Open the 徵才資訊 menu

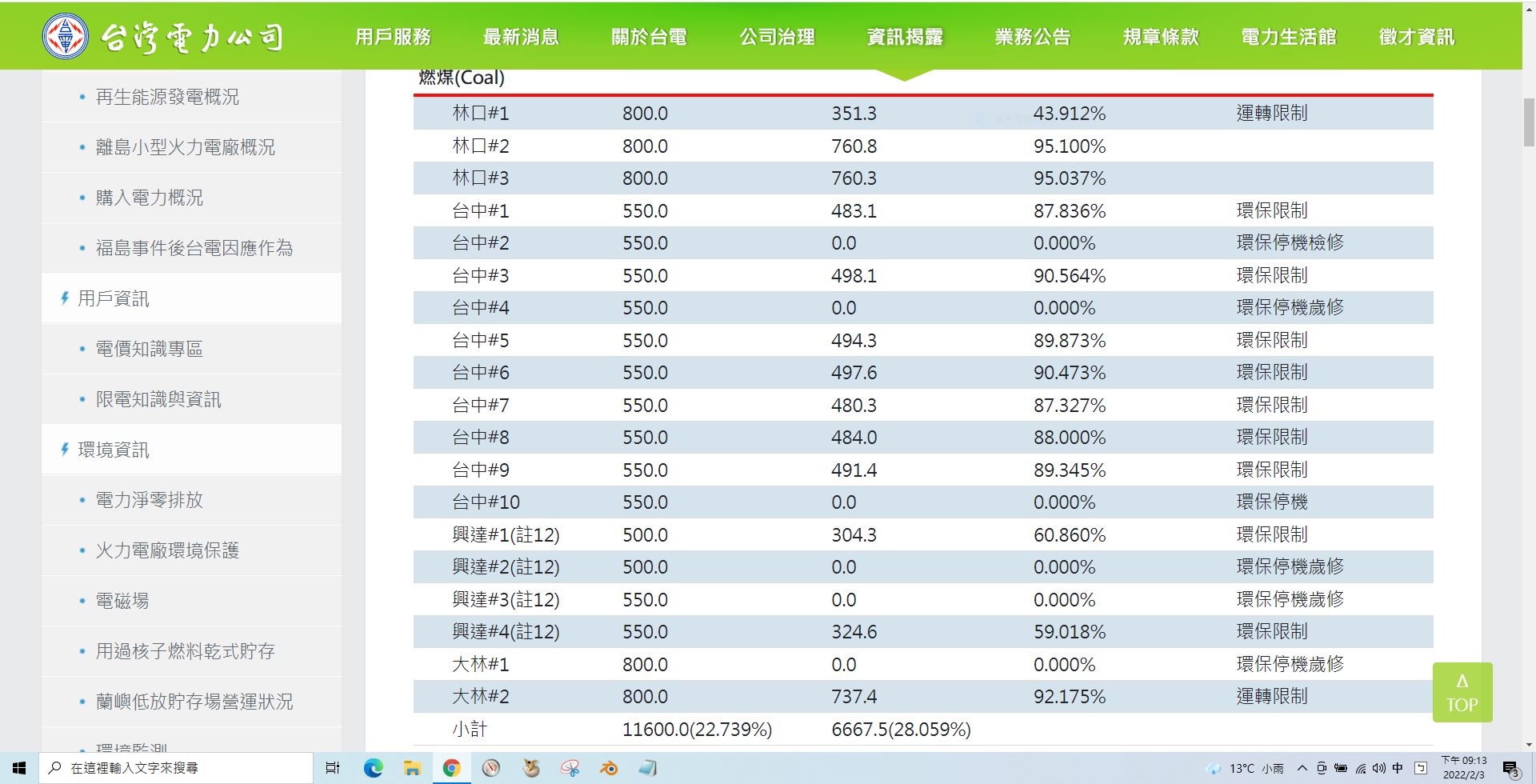coord(1417,37)
